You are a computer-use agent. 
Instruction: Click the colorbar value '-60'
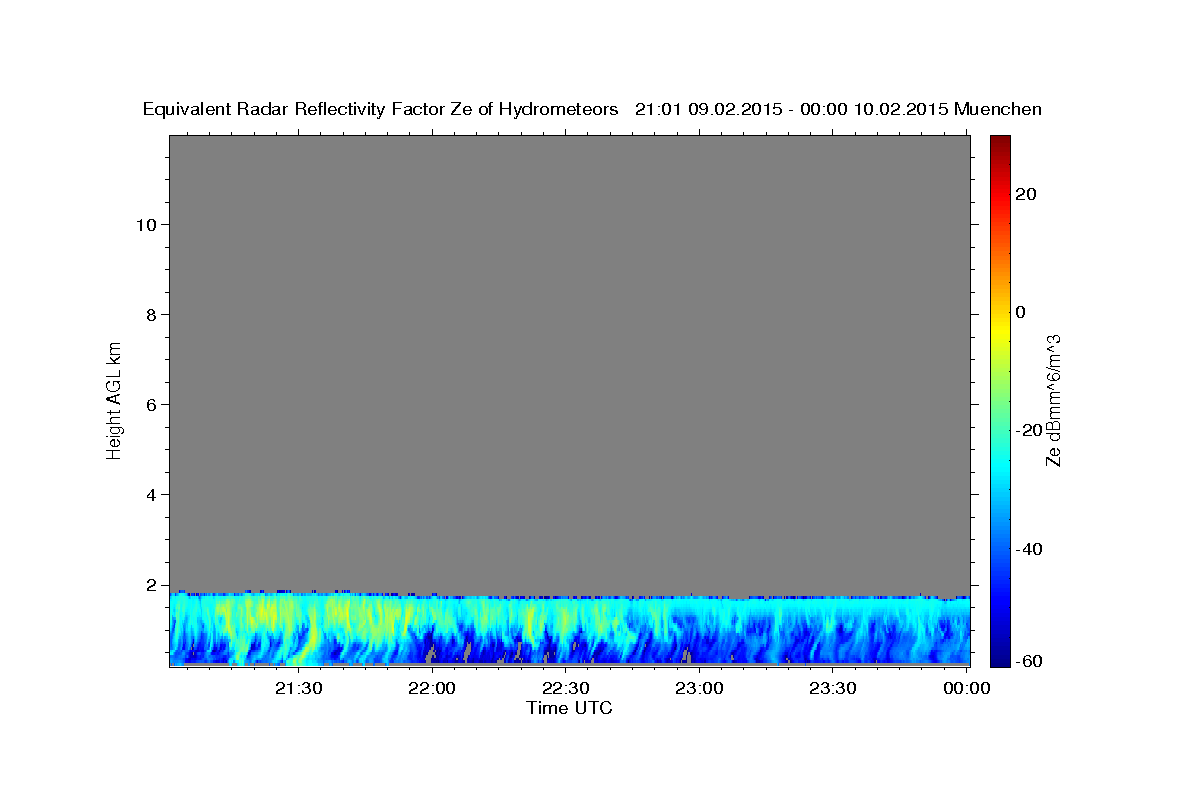[x=1027, y=662]
